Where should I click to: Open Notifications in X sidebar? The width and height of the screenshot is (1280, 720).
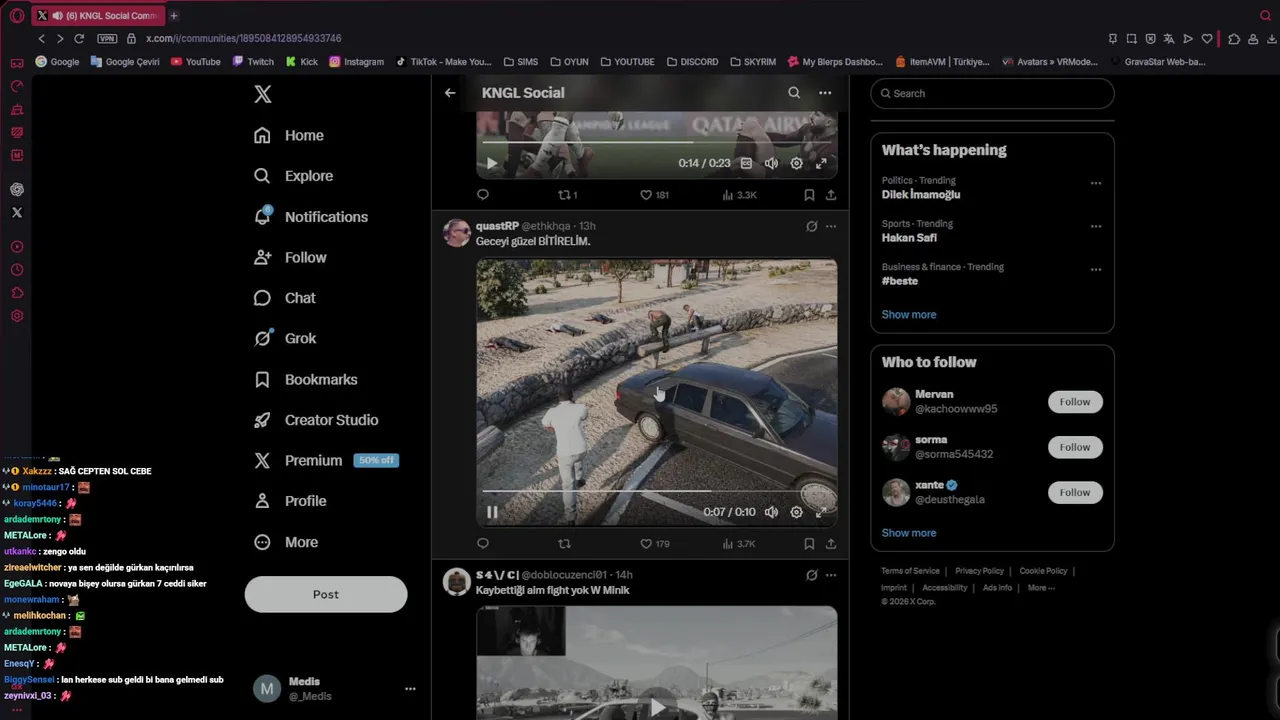point(311,217)
